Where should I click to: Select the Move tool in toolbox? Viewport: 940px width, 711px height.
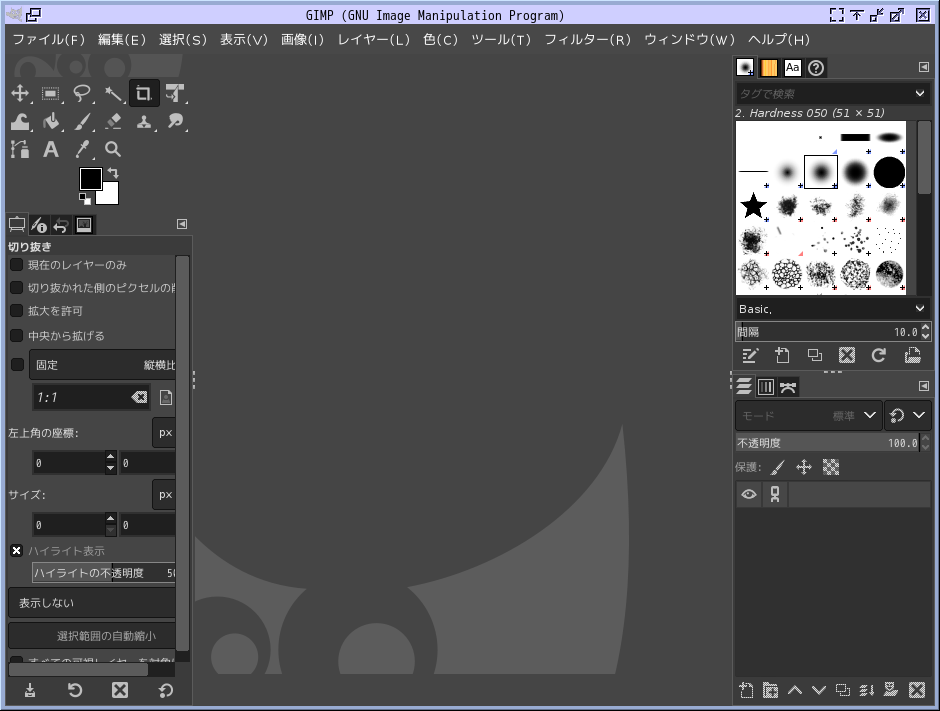point(20,94)
